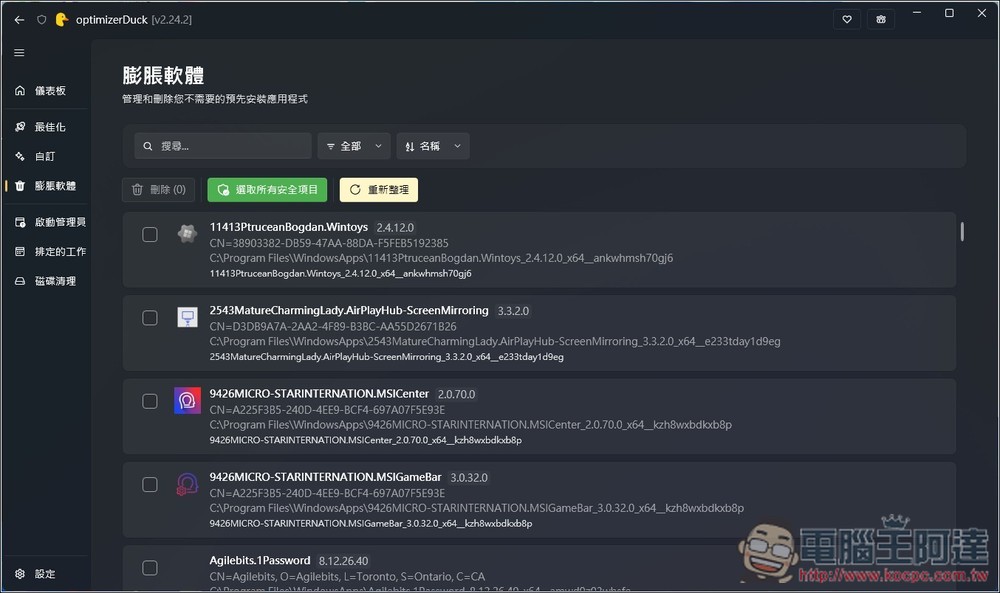Click the 重新整理 refresh button
This screenshot has width=1000, height=593.
click(x=379, y=189)
